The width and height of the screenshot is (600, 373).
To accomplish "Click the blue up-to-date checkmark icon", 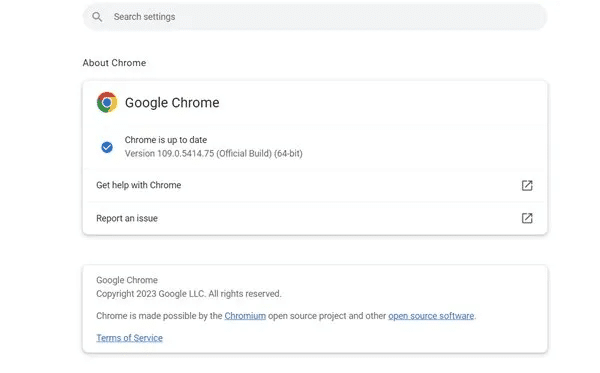I will tap(107, 147).
